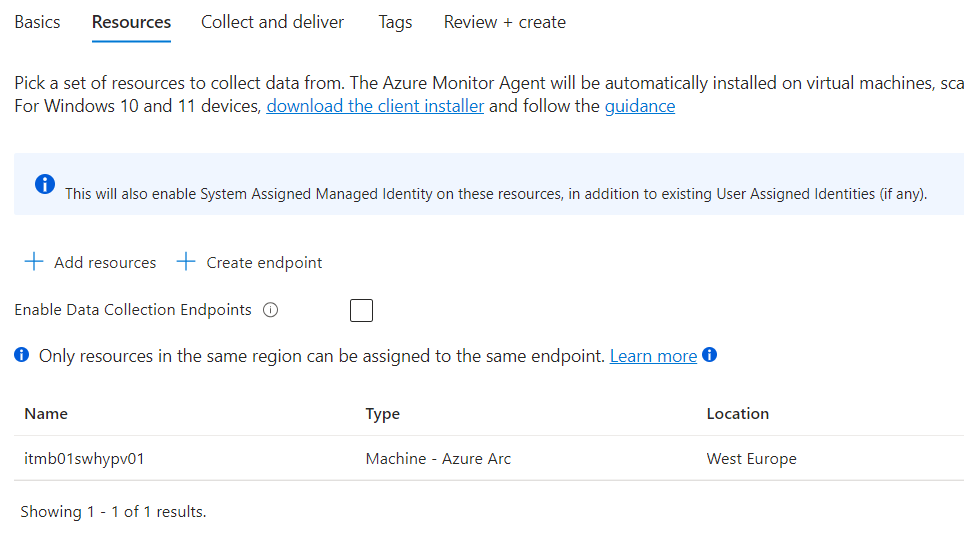
Task: Switch to the Basics tab
Action: coord(37,22)
